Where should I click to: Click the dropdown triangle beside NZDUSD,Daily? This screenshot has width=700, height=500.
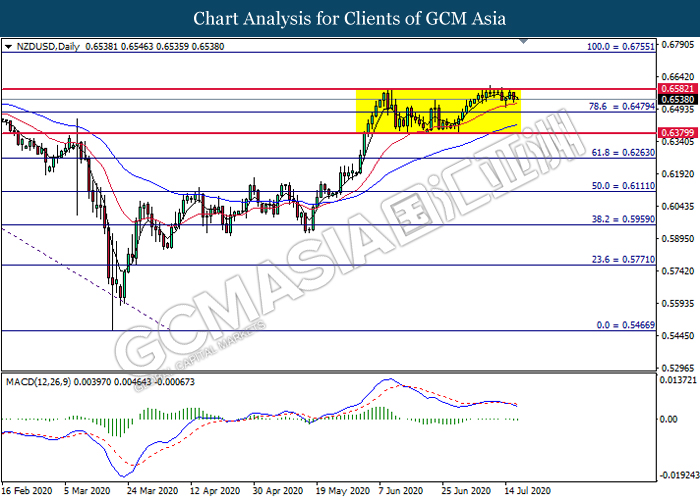[x=8, y=46]
